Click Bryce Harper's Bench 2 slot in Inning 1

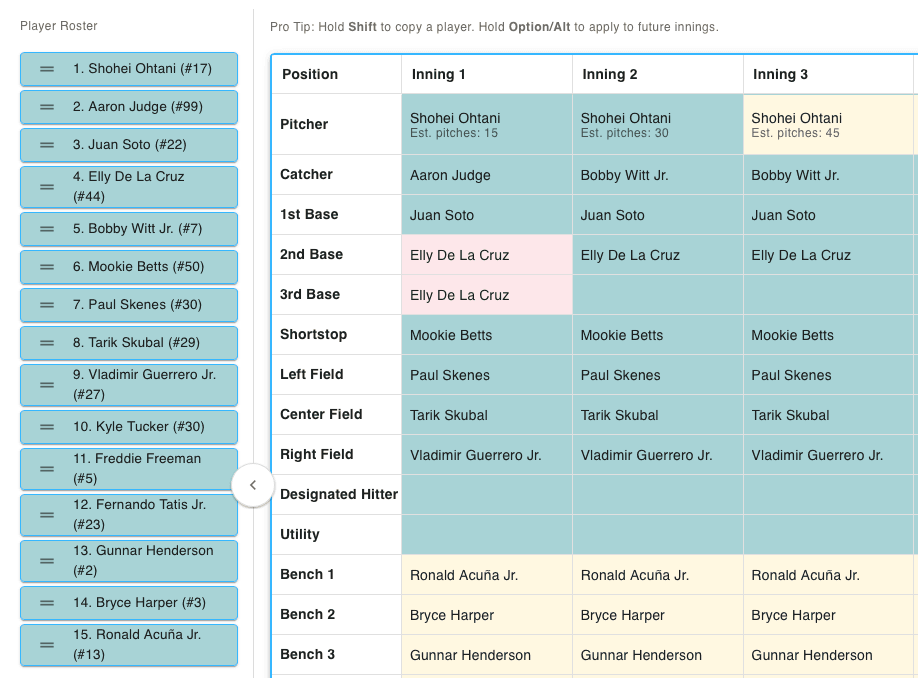pos(486,614)
